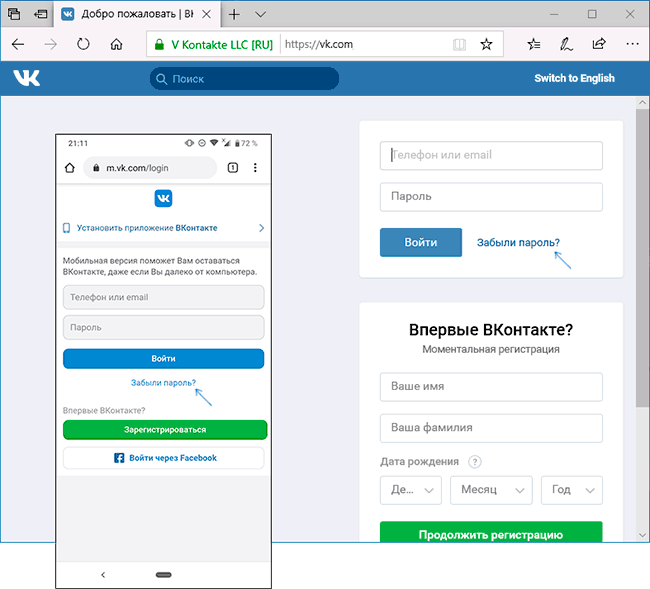Tap the m.vk.com/login address bar
The image size is (650, 589).
tap(150, 168)
